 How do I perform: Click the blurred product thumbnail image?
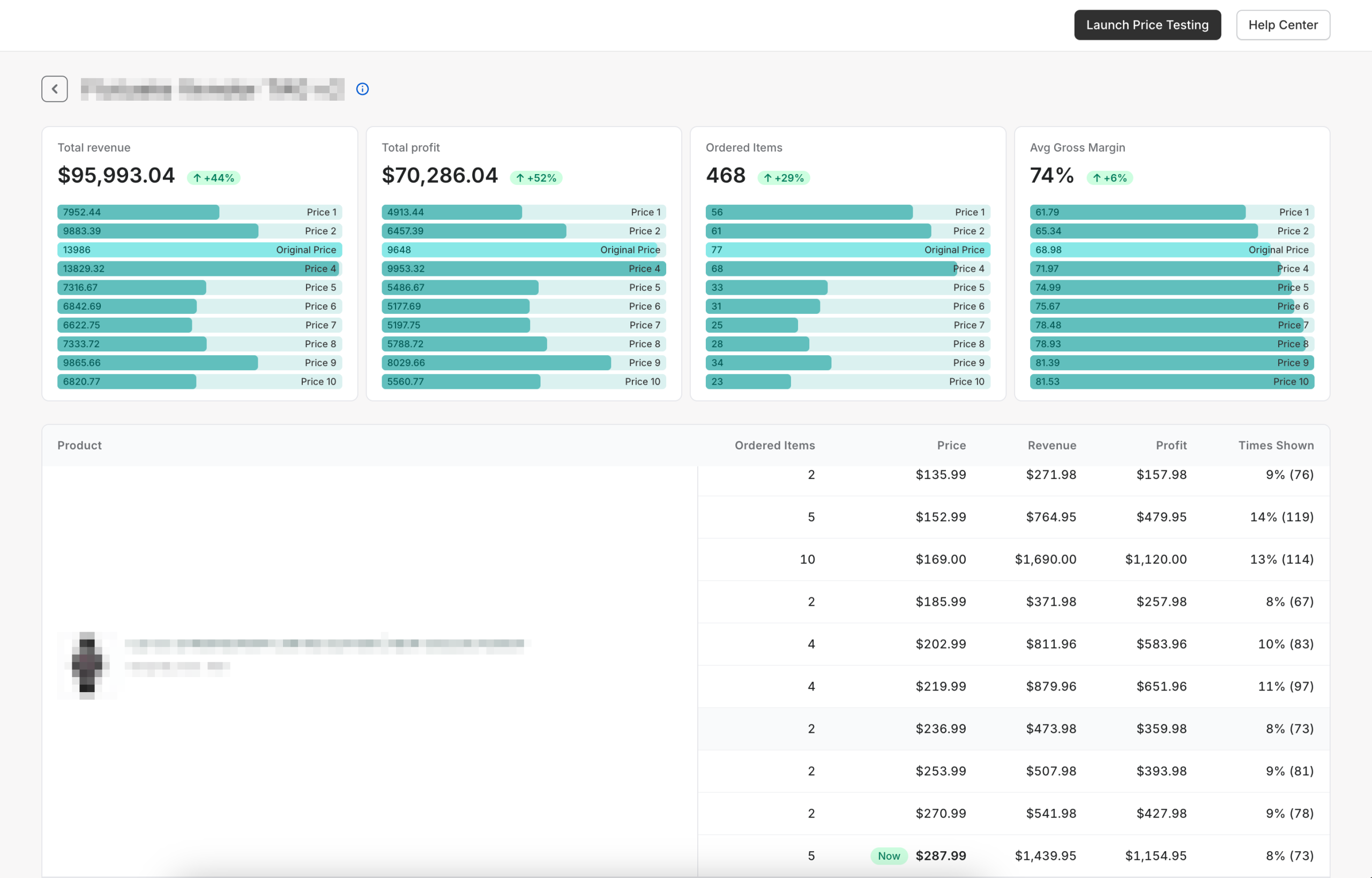[87, 665]
